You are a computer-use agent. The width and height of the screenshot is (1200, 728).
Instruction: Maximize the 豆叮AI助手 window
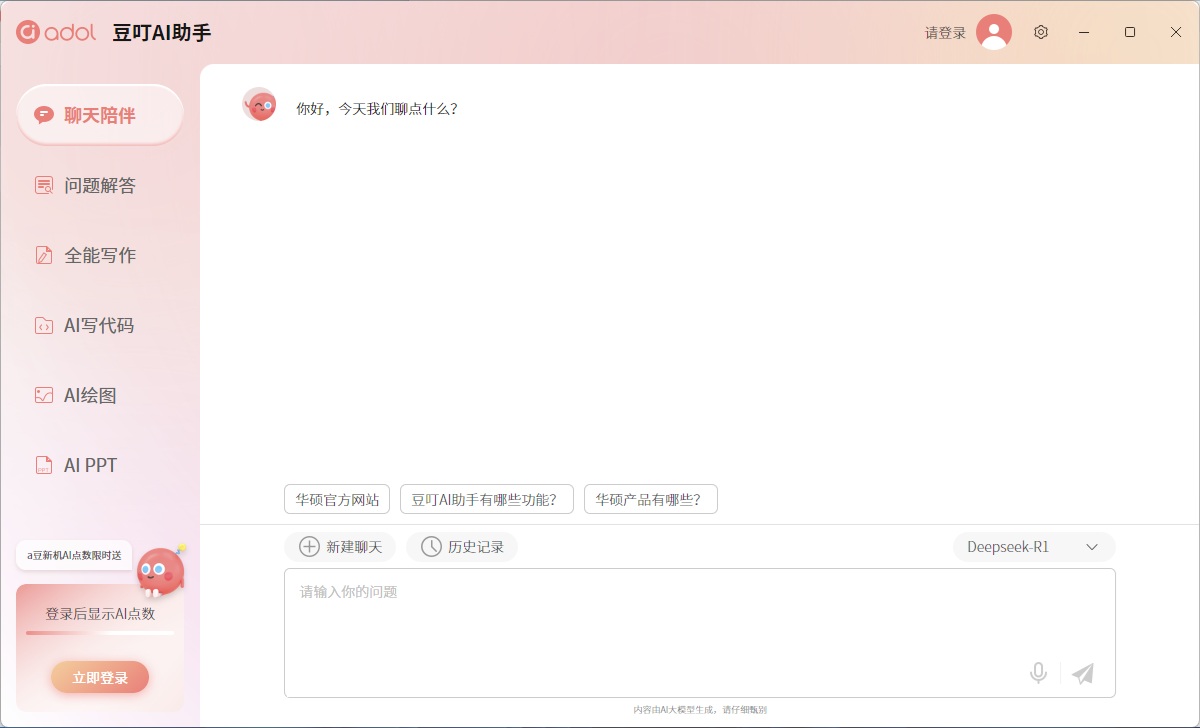[1130, 32]
